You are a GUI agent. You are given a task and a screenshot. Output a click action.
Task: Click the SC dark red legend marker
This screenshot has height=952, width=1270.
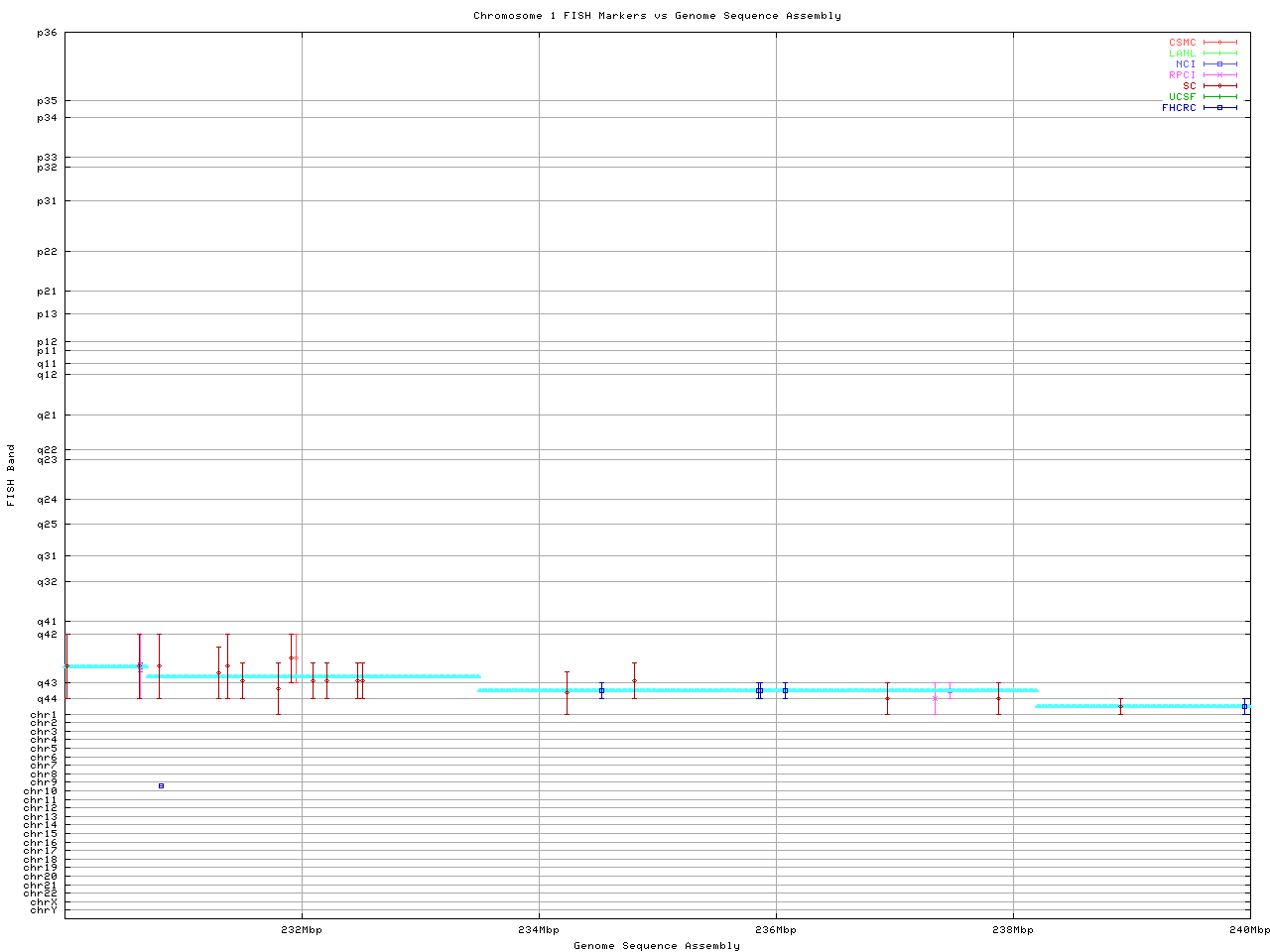click(x=1219, y=86)
